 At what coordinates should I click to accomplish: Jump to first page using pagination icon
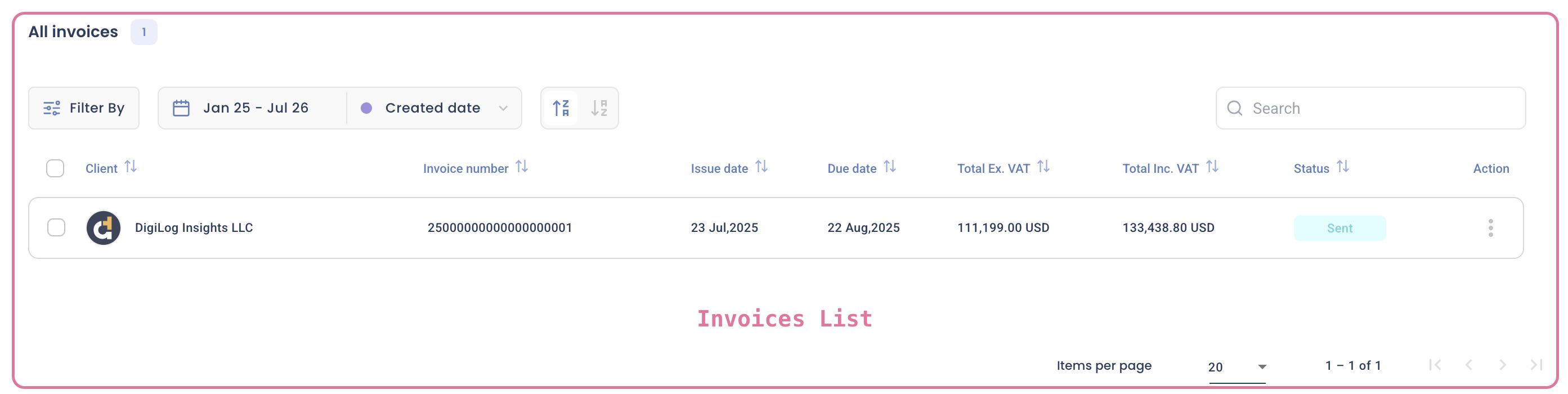pos(1434,365)
